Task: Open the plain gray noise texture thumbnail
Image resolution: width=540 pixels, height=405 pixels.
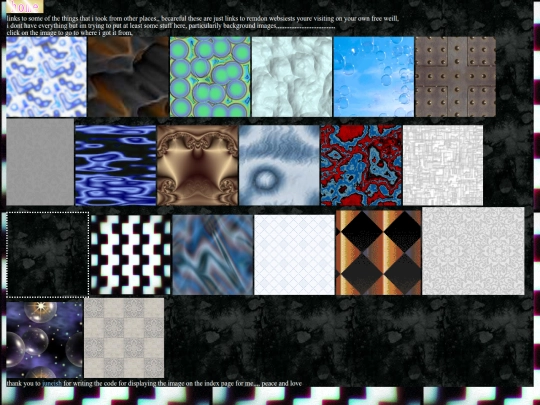Action: point(40,162)
